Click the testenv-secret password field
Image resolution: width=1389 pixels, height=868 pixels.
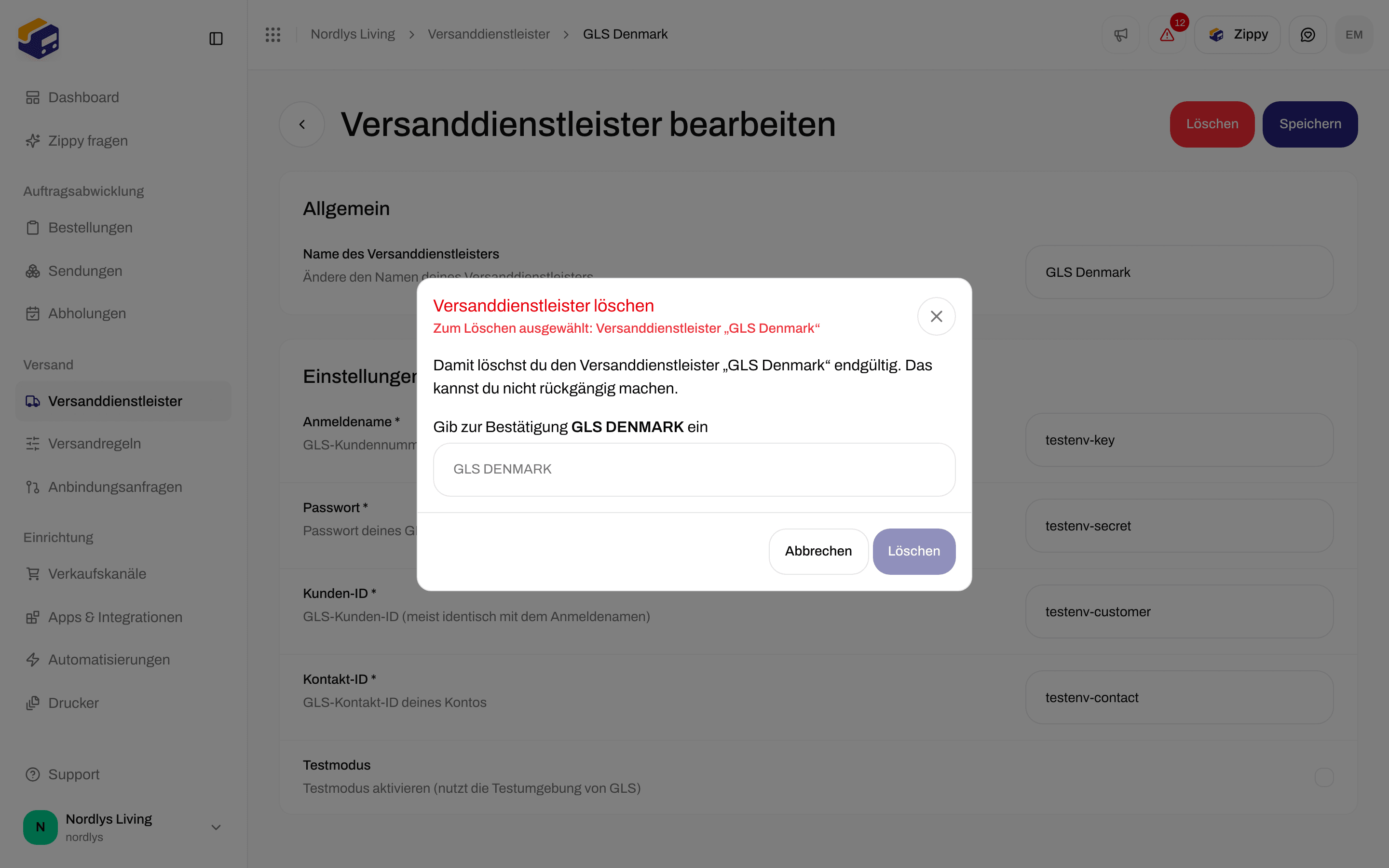[1179, 526]
